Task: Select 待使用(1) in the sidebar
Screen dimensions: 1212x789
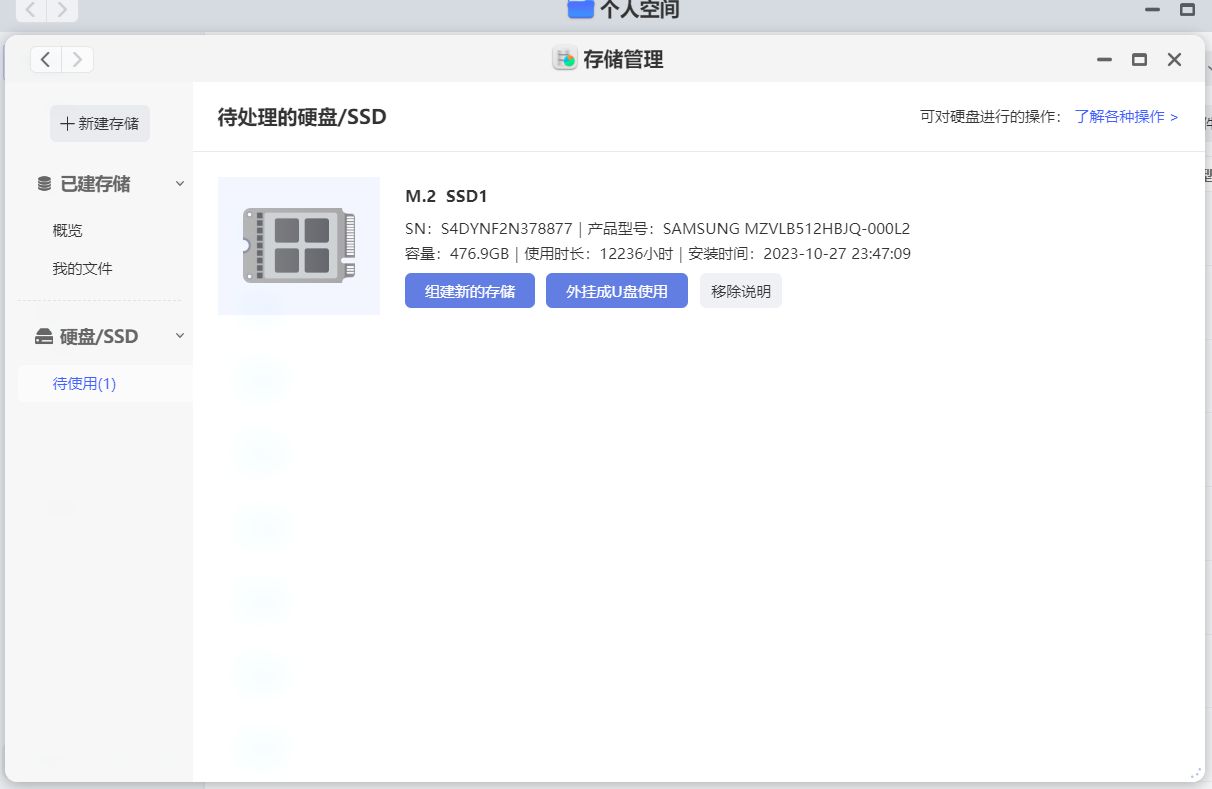Action: 85,384
